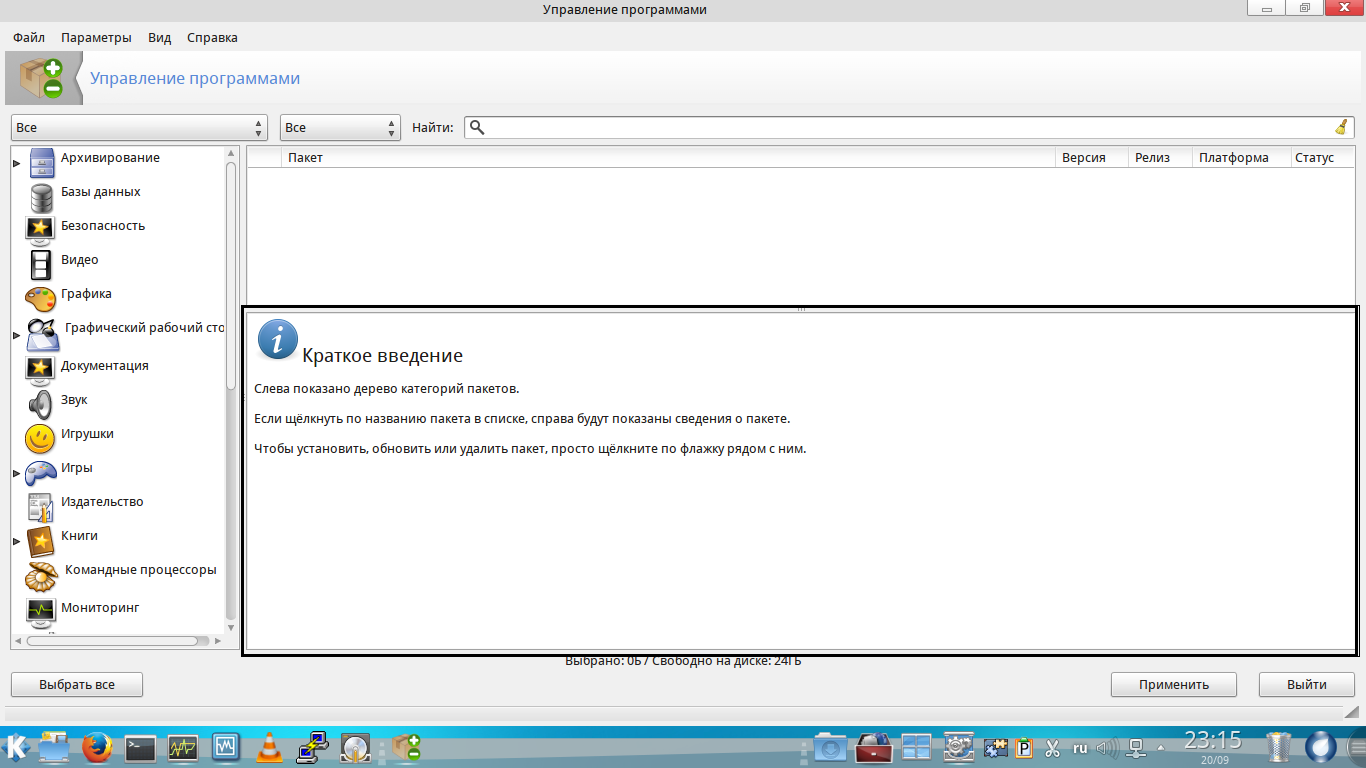
Task: Click the Применить button
Action: point(1174,685)
